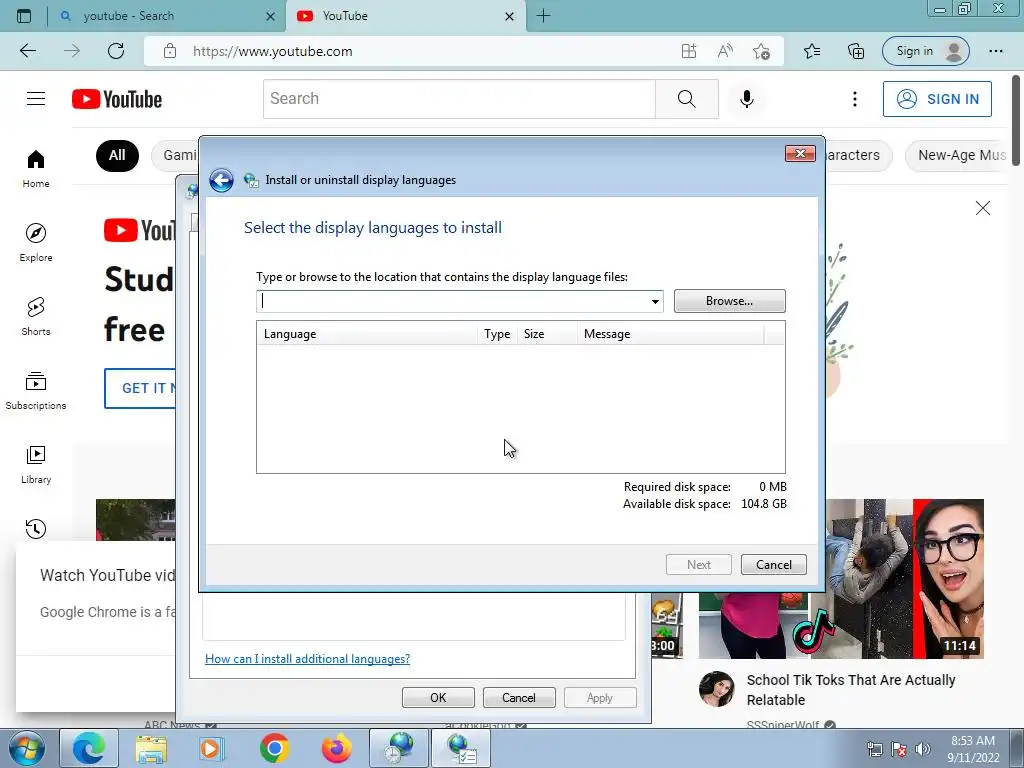Screen dimensions: 1024x768
Task: Reload the YouTube page
Action: 116,51
